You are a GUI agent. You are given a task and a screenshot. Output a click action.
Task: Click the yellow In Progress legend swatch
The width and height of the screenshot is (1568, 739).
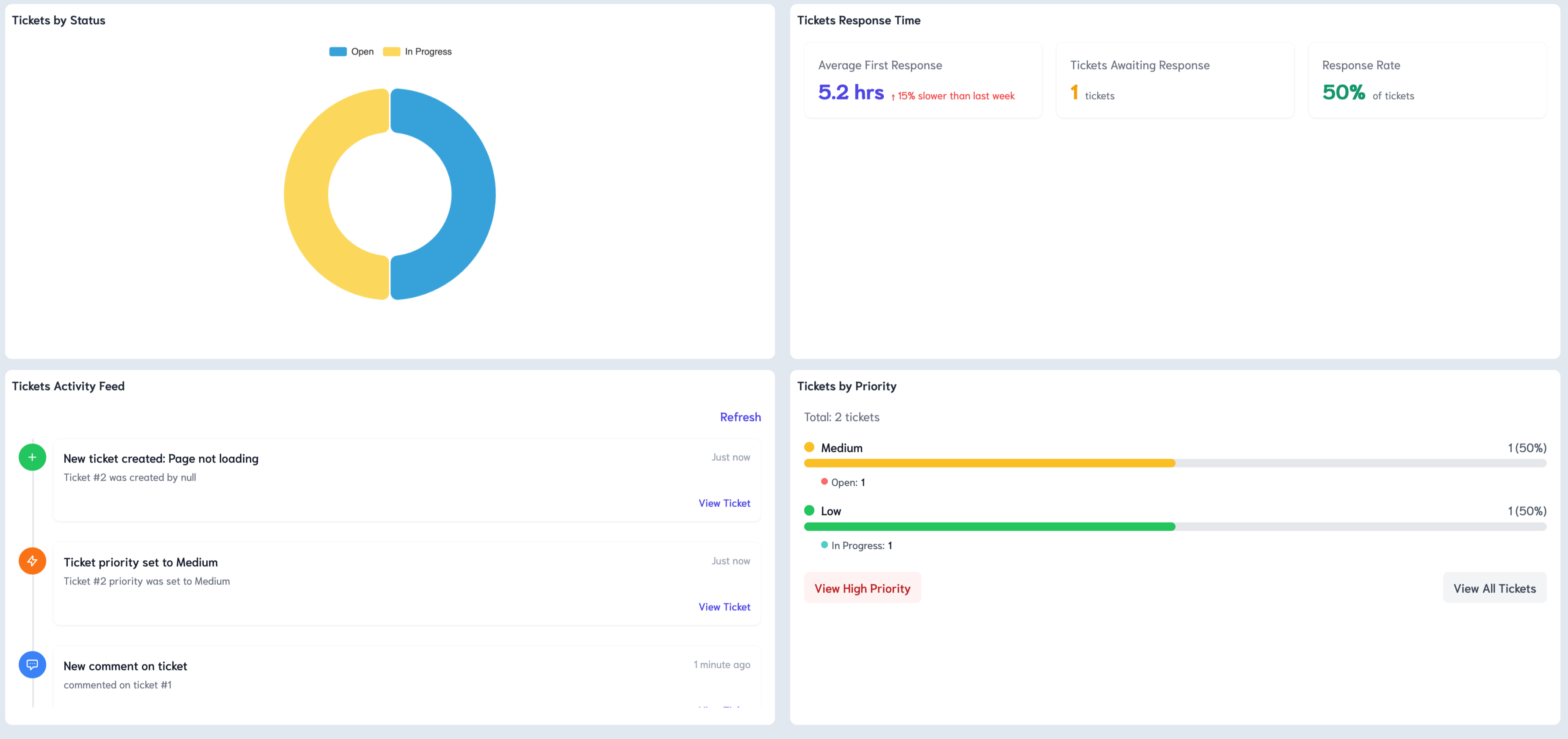(391, 52)
